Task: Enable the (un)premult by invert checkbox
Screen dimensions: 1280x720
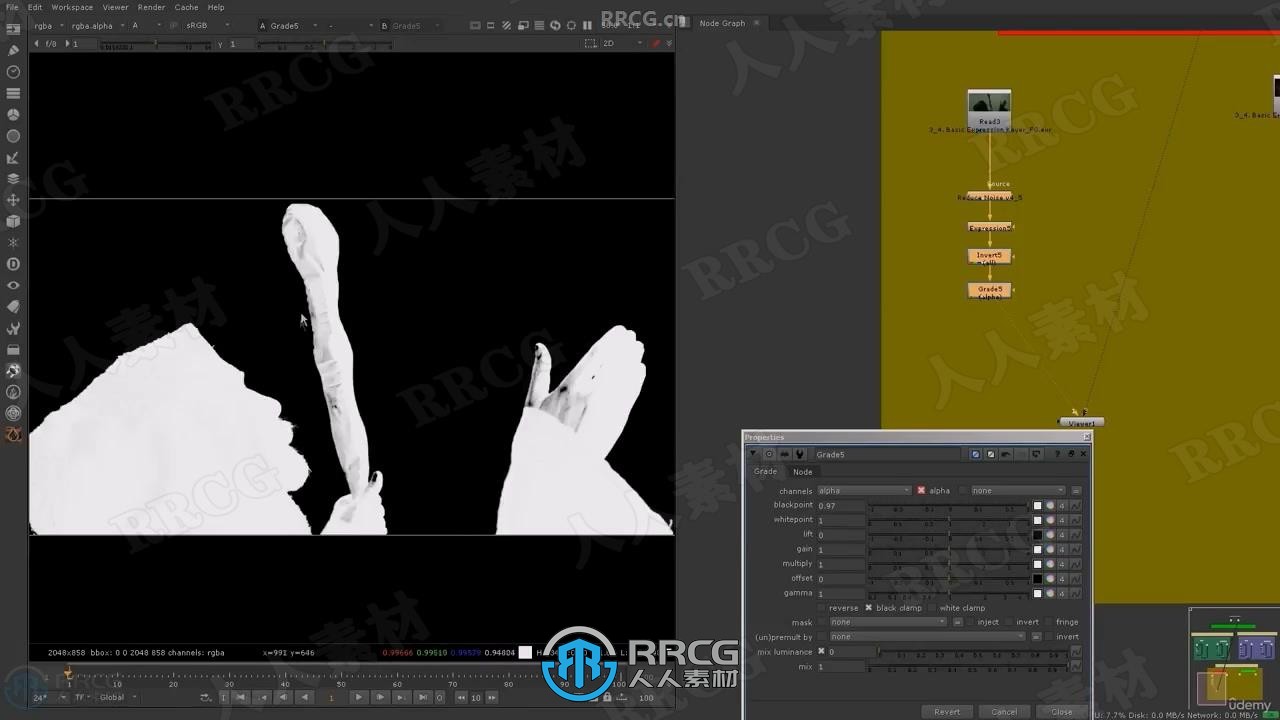Action: (1048, 637)
